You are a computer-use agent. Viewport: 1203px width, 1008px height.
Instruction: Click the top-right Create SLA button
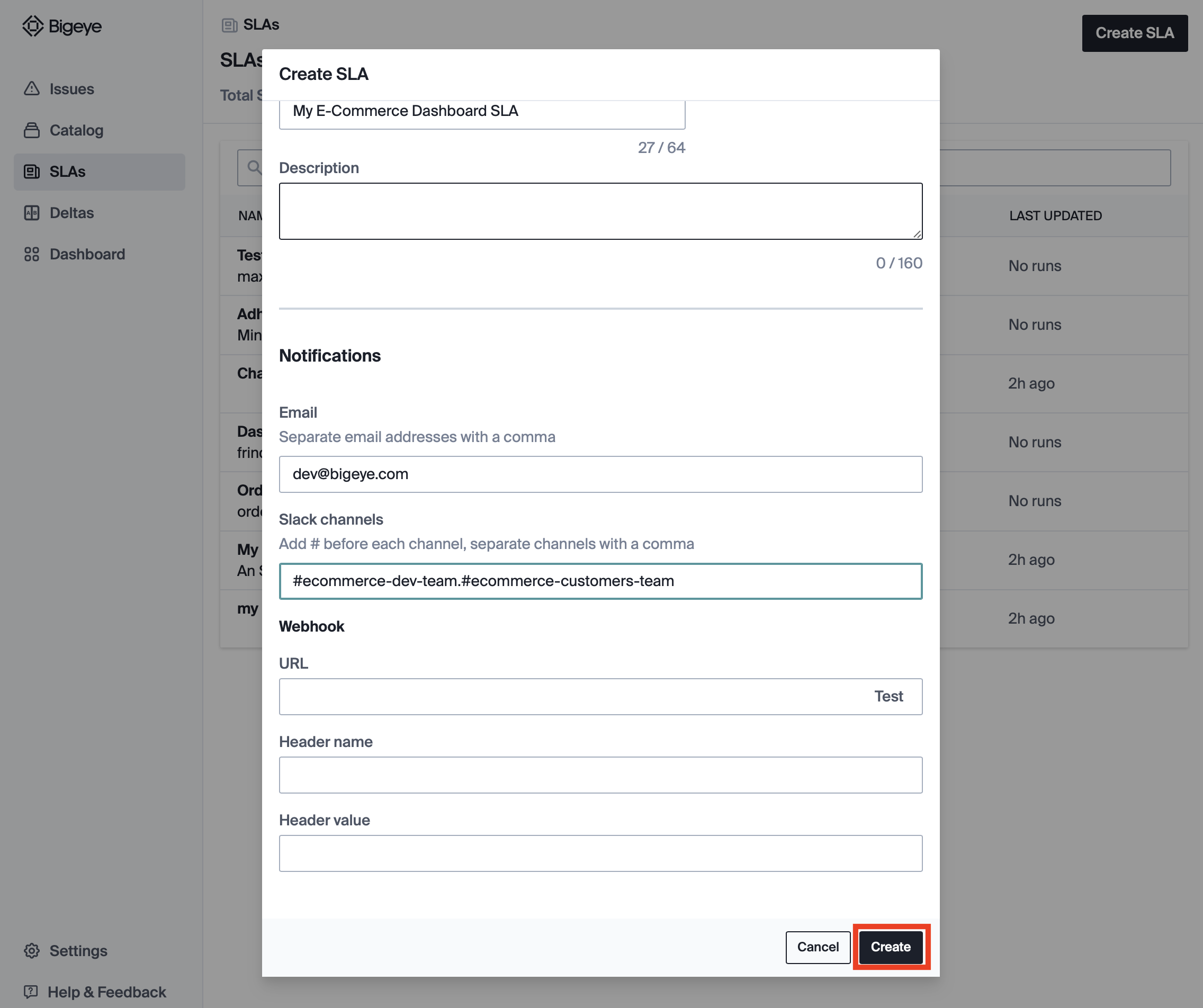(1134, 33)
